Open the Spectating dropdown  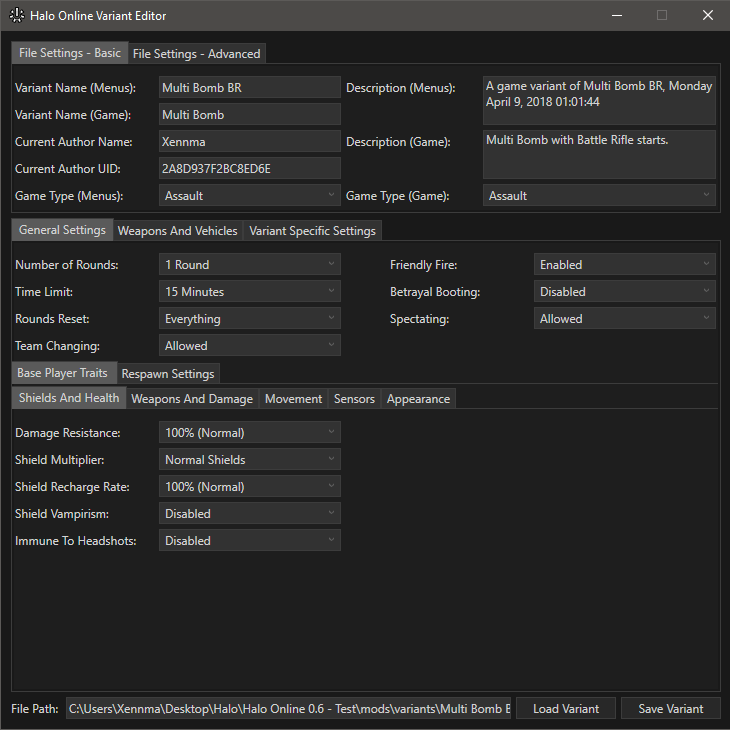[x=625, y=318]
